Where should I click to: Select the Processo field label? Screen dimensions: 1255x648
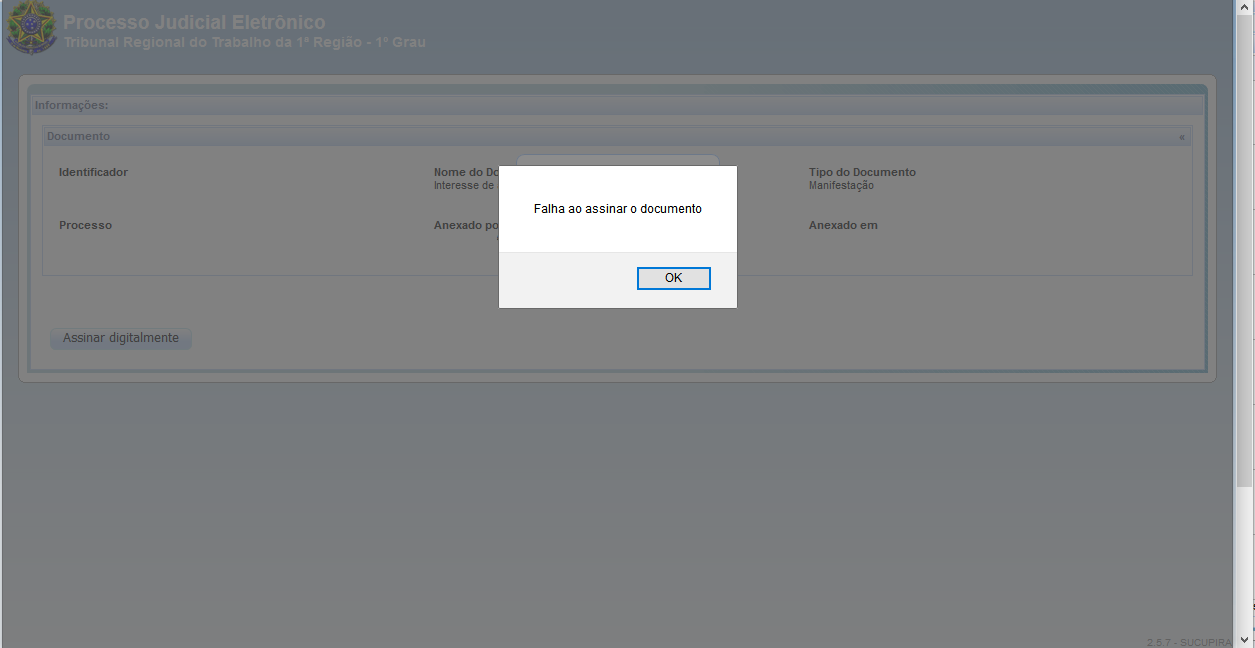(85, 225)
